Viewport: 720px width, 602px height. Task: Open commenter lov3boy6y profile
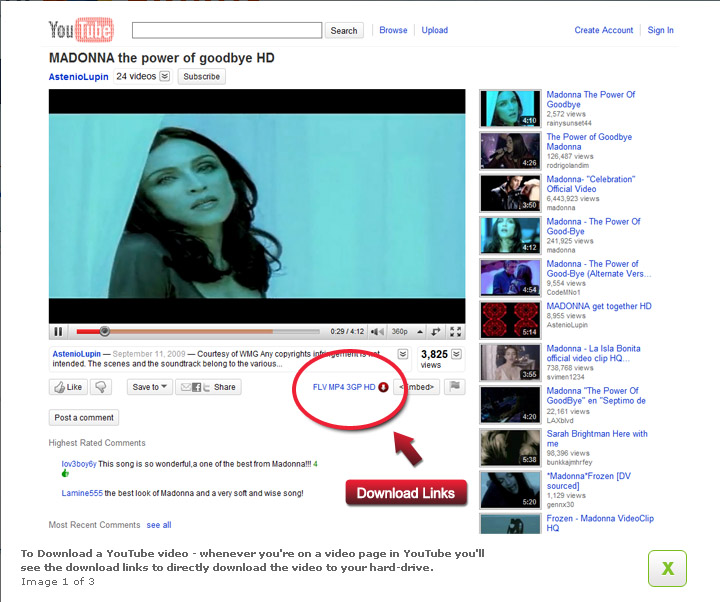[x=79, y=464]
